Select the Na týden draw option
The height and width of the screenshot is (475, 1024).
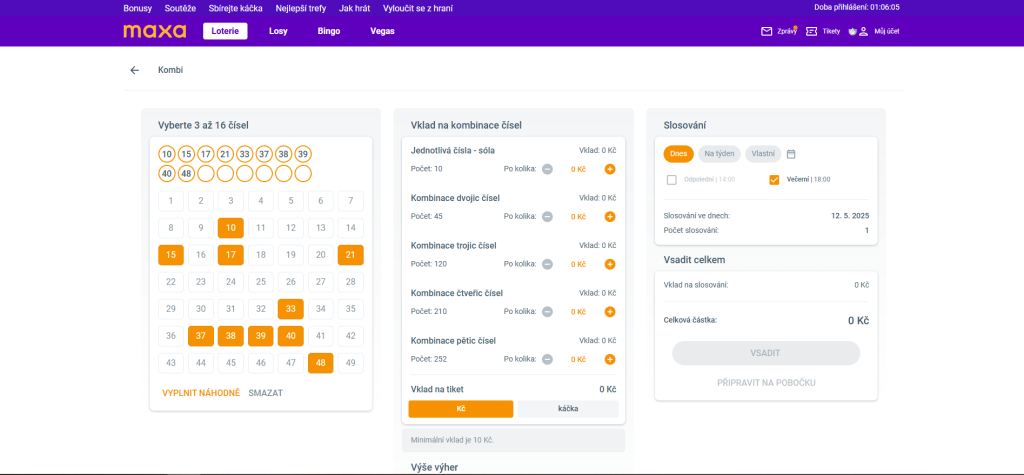[x=718, y=154]
